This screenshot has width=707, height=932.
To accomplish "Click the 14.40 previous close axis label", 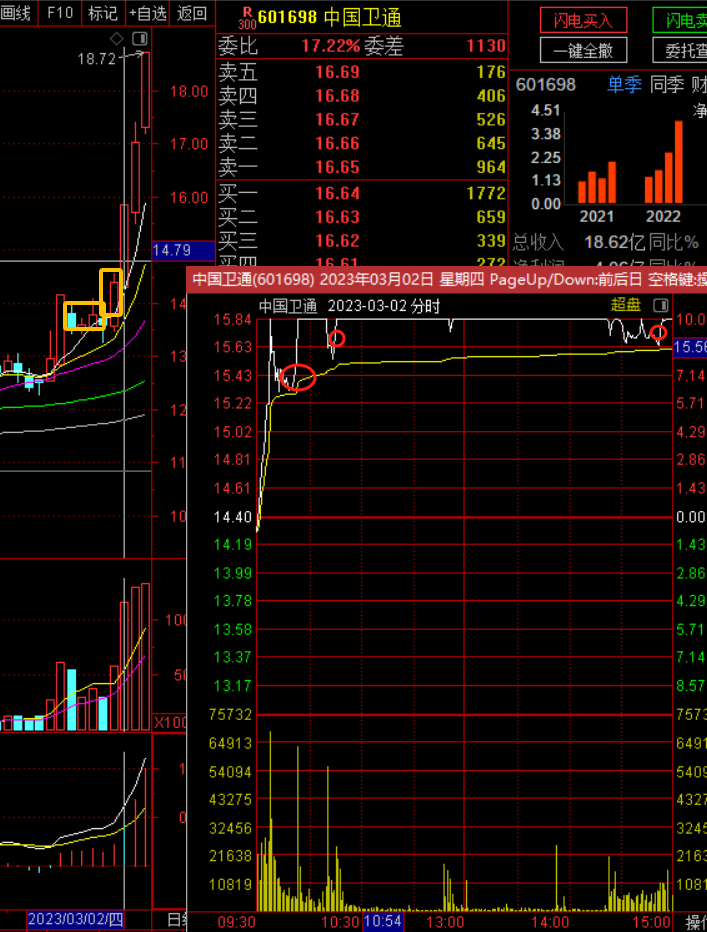I will (232, 517).
